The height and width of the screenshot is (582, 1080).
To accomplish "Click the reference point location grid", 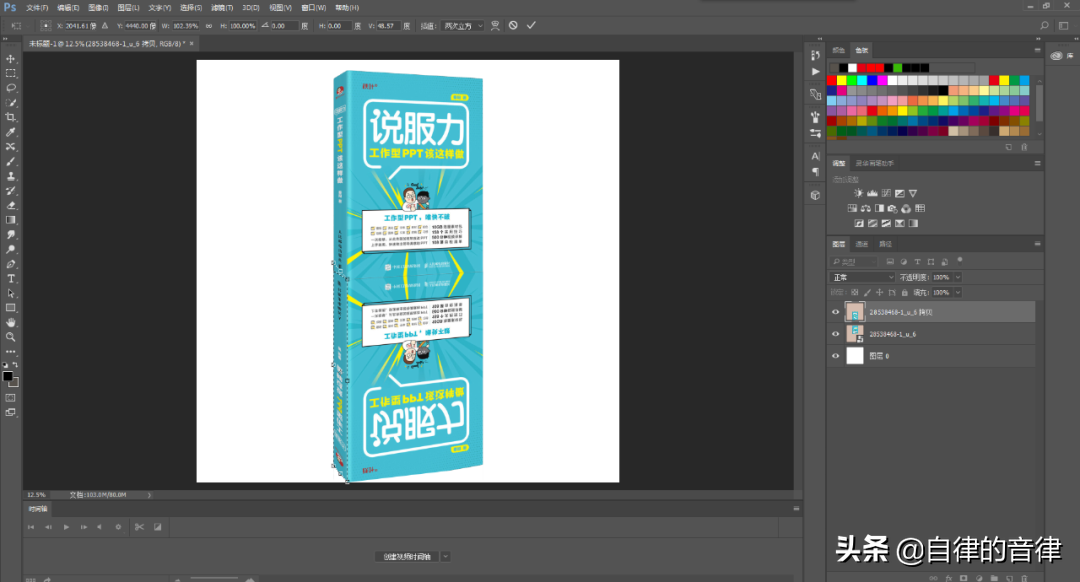I will [45, 25].
